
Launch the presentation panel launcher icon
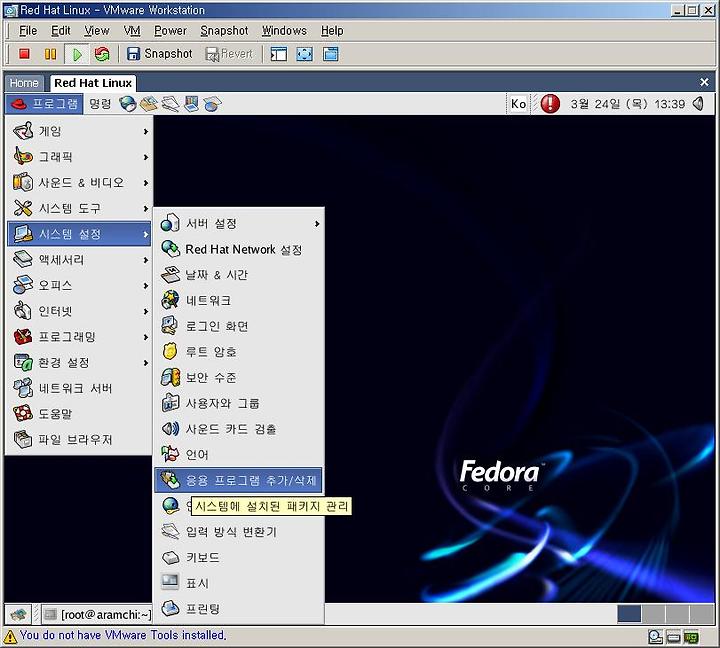[191, 104]
